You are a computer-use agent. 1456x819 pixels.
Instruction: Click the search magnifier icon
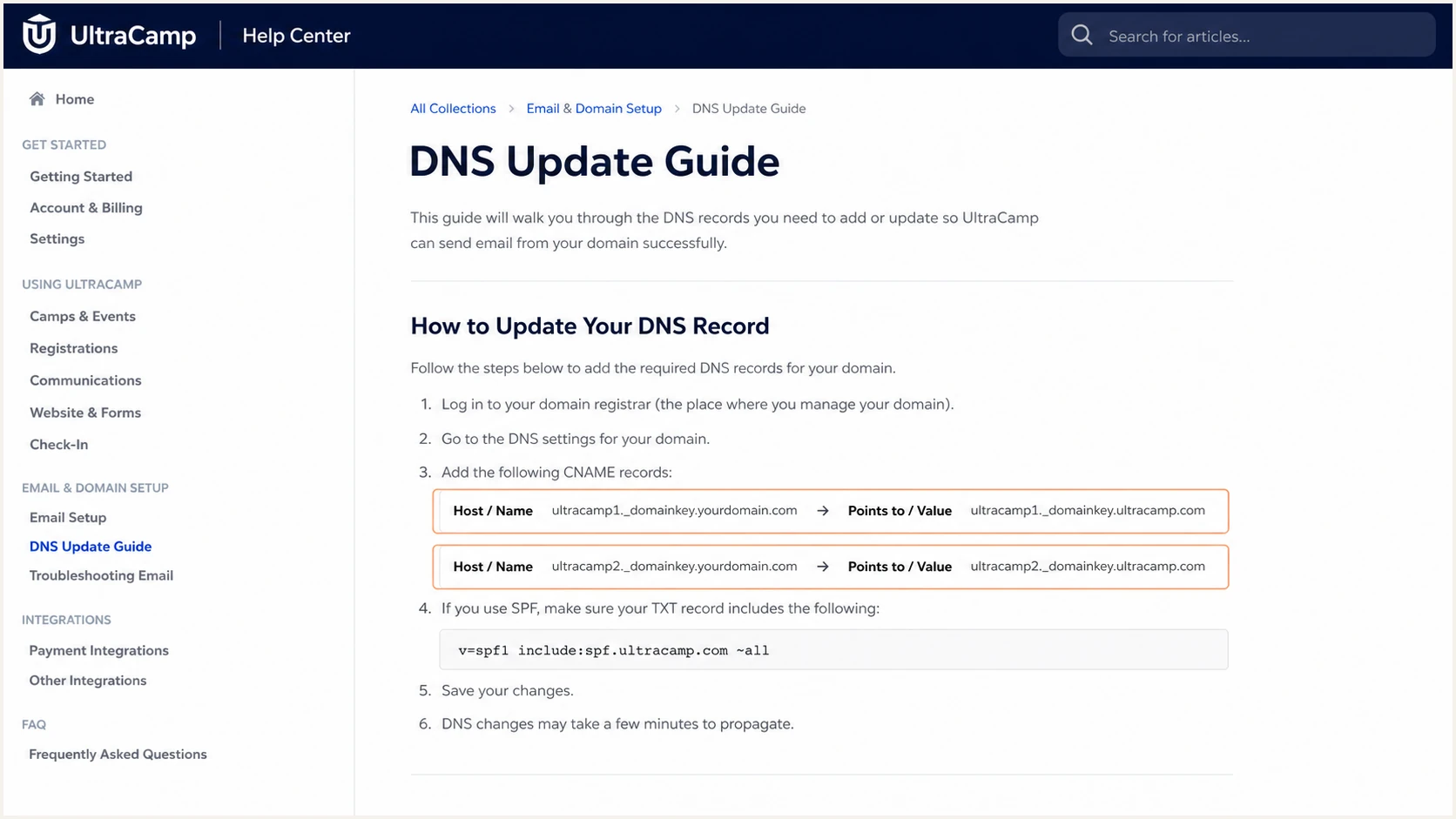pyautogui.click(x=1082, y=35)
